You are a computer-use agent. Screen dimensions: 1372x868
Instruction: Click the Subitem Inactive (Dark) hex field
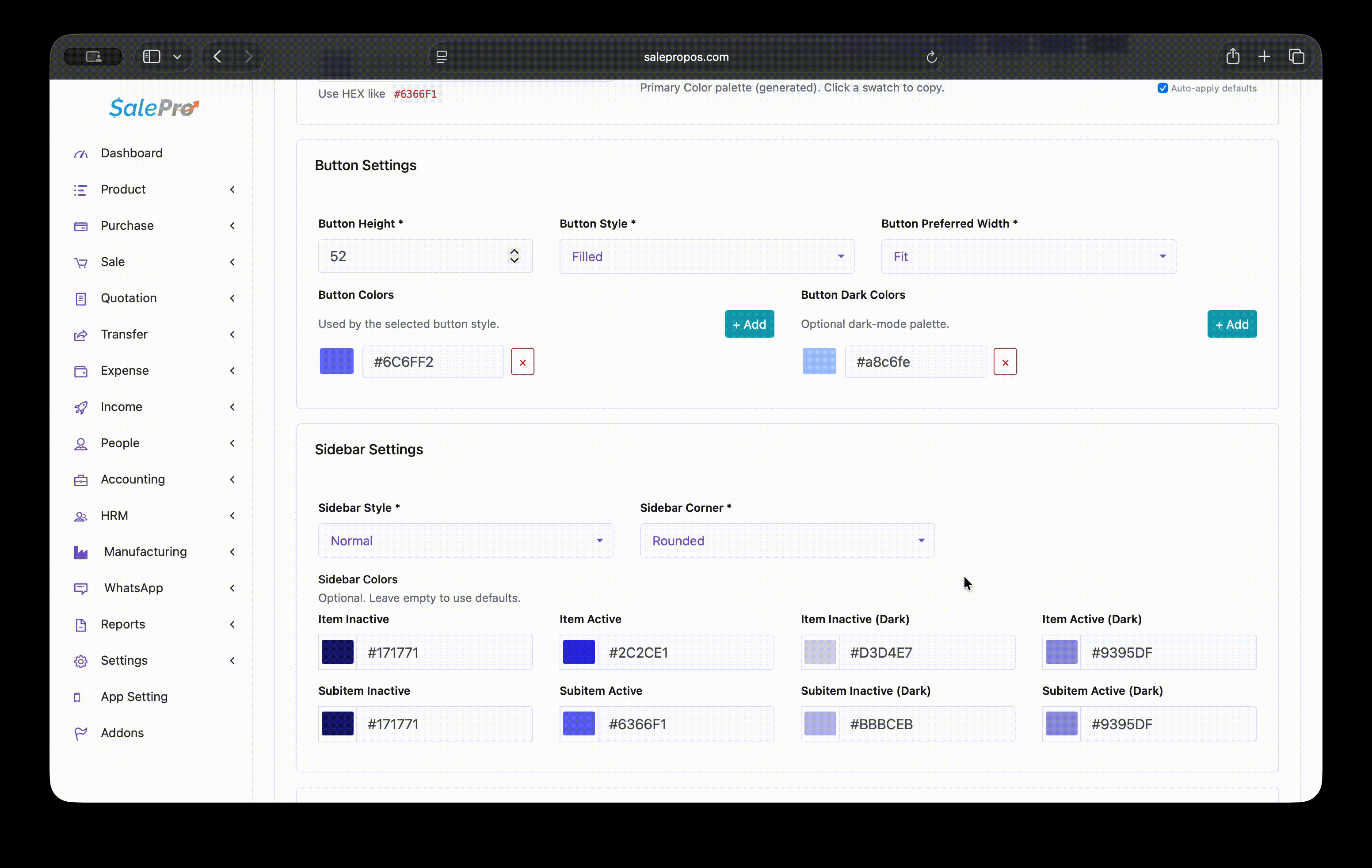[926, 724]
